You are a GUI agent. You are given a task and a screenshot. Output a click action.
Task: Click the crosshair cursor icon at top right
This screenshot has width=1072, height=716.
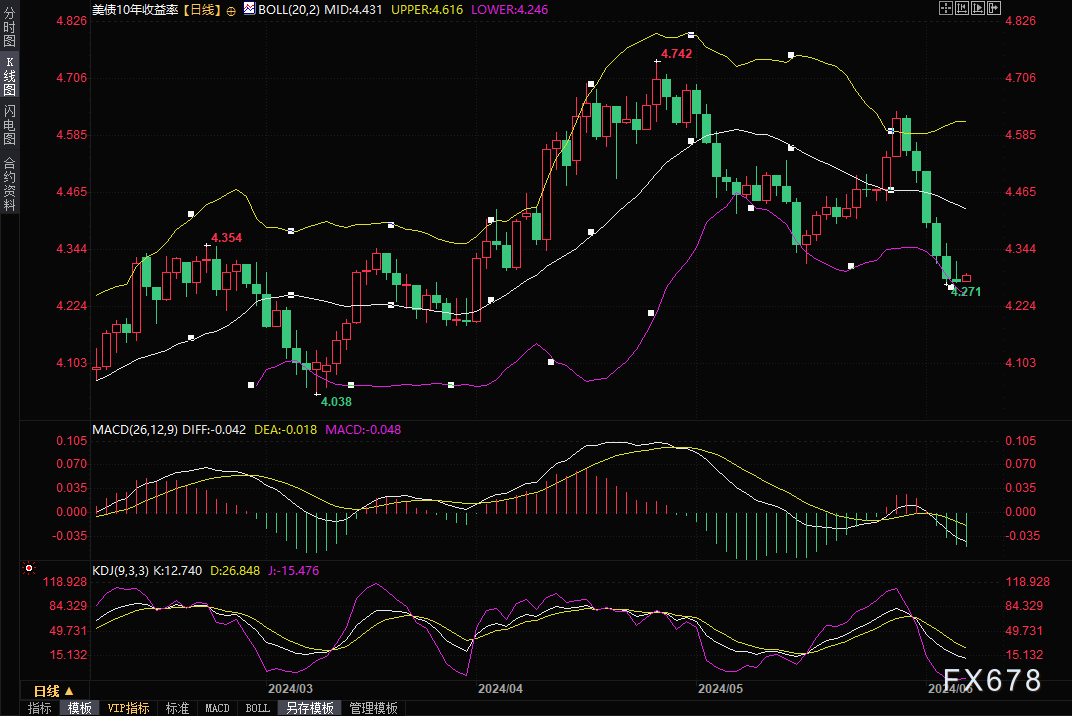[x=946, y=8]
